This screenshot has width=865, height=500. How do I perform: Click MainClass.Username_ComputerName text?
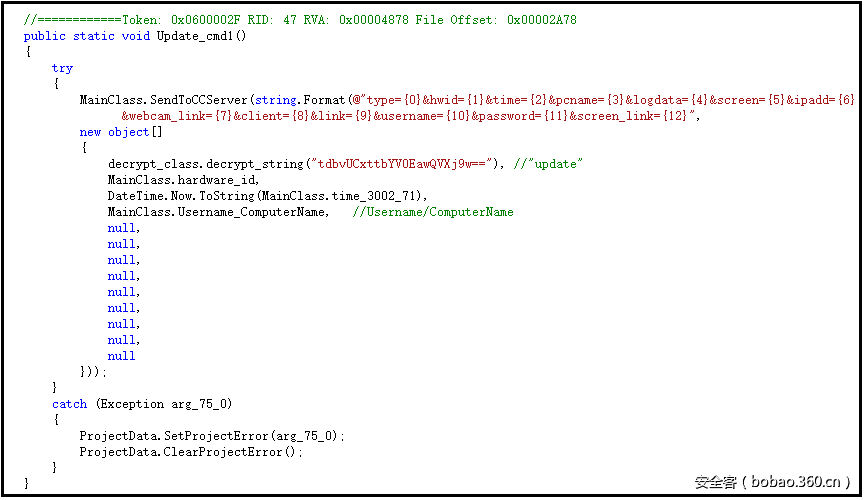(216, 212)
